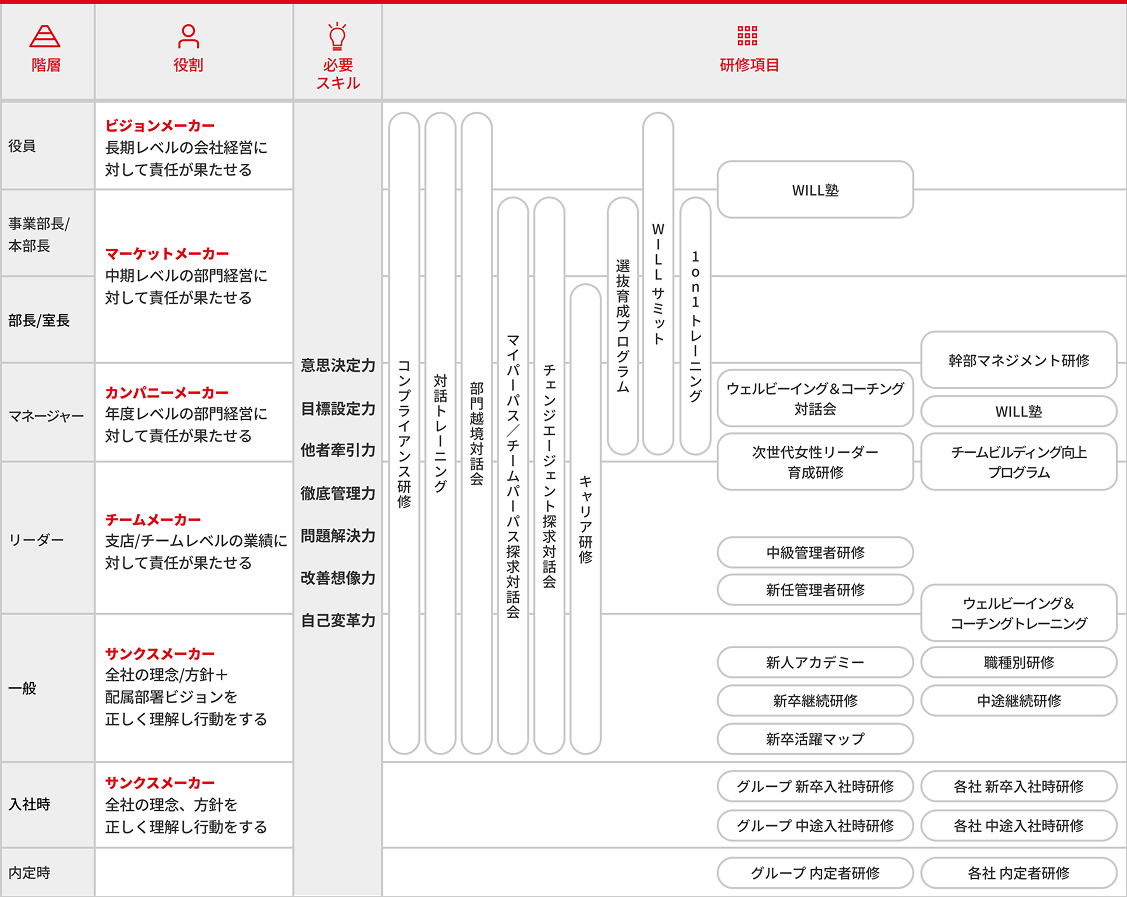Click the 新卒活躍マップ box
Viewport: 1127px width, 897px height.
coord(814,739)
